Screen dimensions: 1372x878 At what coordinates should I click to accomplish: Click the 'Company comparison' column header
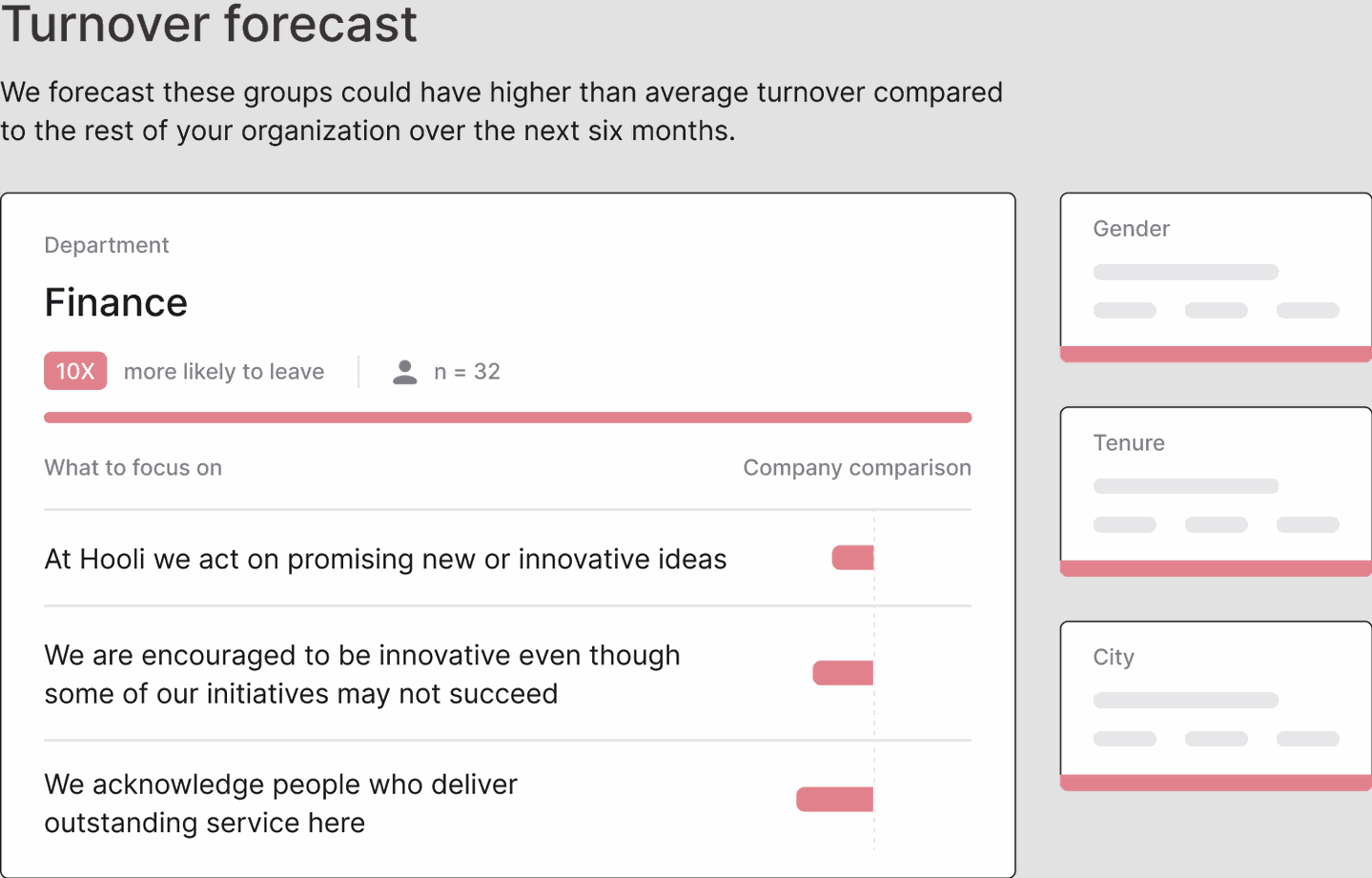[857, 468]
